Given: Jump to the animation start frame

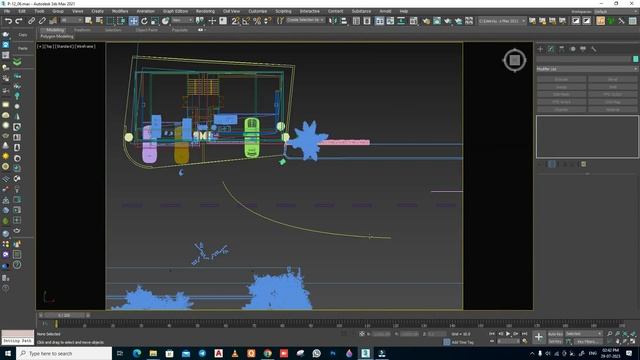Looking at the screenshot, I should [x=492, y=334].
